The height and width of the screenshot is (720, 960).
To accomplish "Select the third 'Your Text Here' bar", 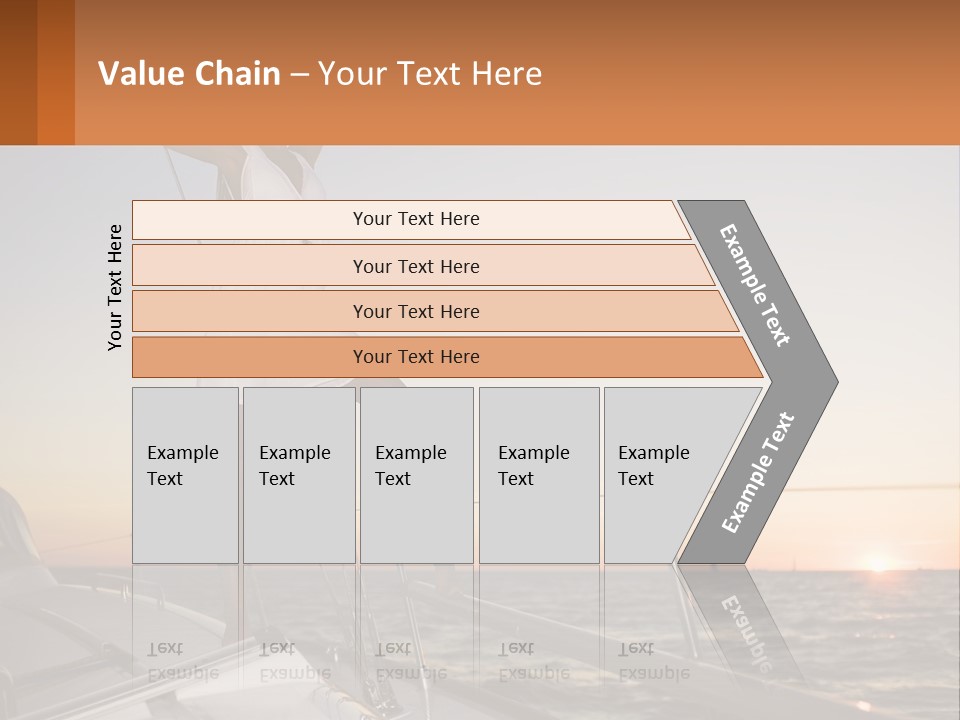I will pos(415,311).
